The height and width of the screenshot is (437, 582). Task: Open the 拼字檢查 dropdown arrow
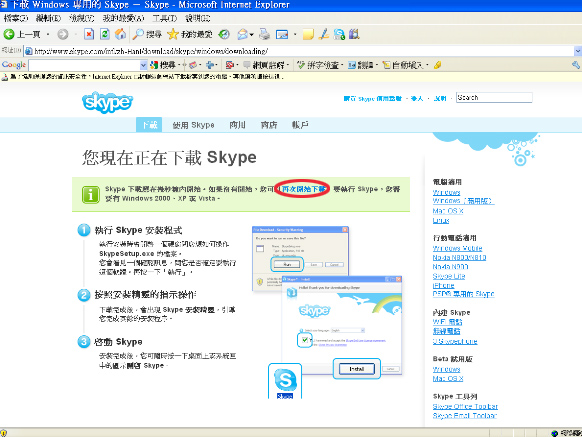point(342,65)
